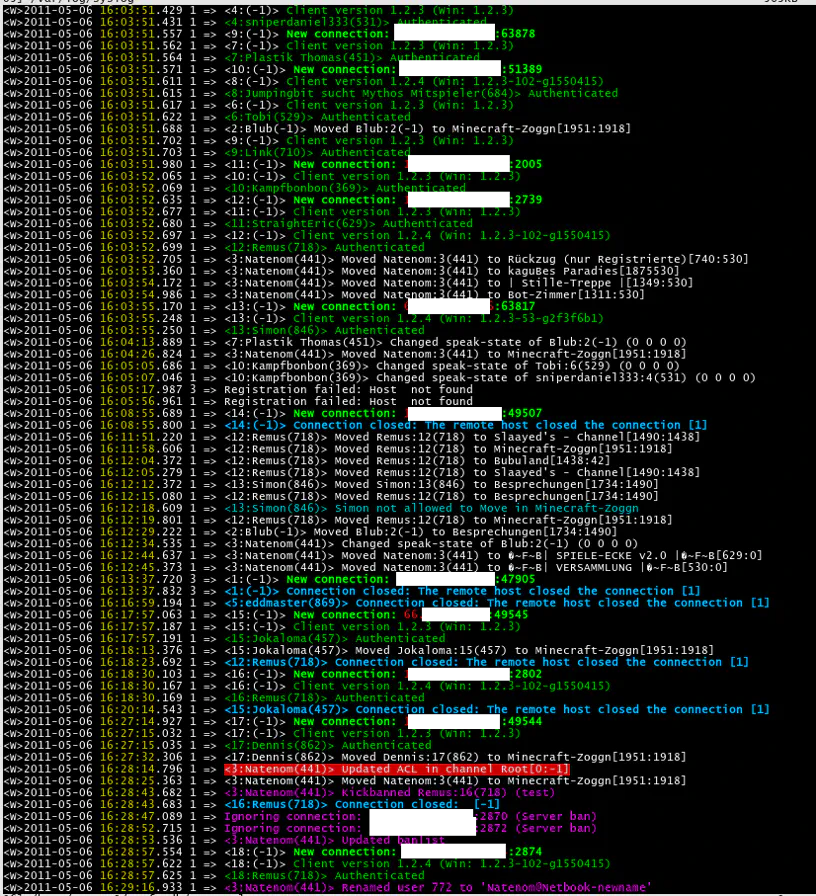The image size is (816, 896).
Task: Select the 'Rückzug (nur Registrierte)[740:530]' channel text
Action: [628, 259]
